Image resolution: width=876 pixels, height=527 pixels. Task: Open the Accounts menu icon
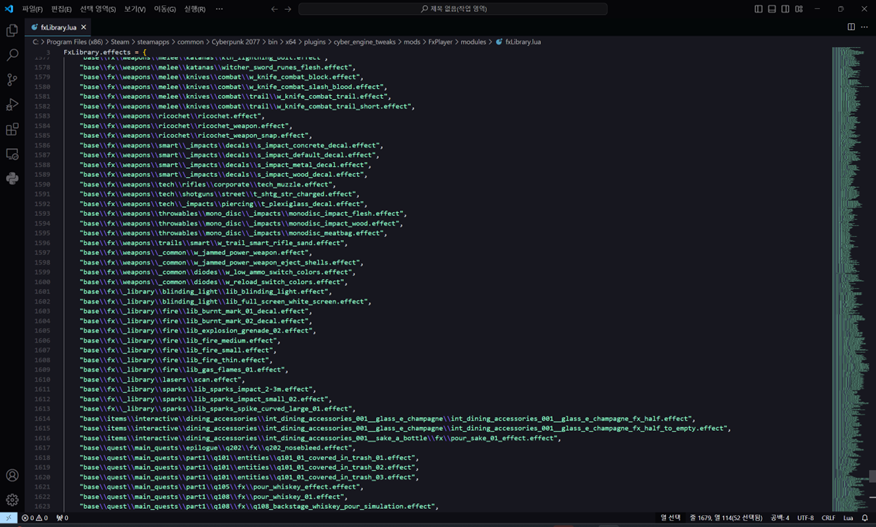pyautogui.click(x=12, y=476)
